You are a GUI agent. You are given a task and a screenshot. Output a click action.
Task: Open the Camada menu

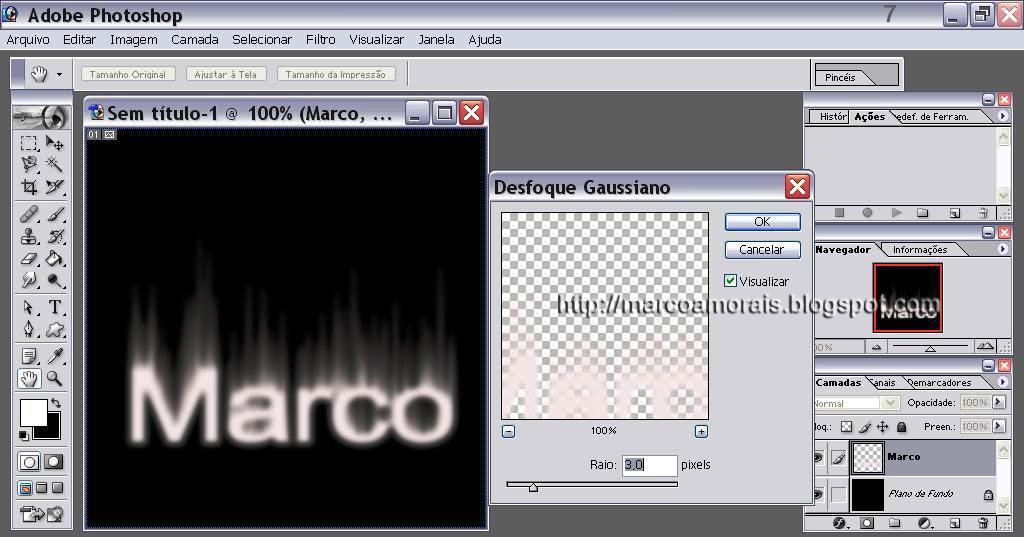click(195, 39)
